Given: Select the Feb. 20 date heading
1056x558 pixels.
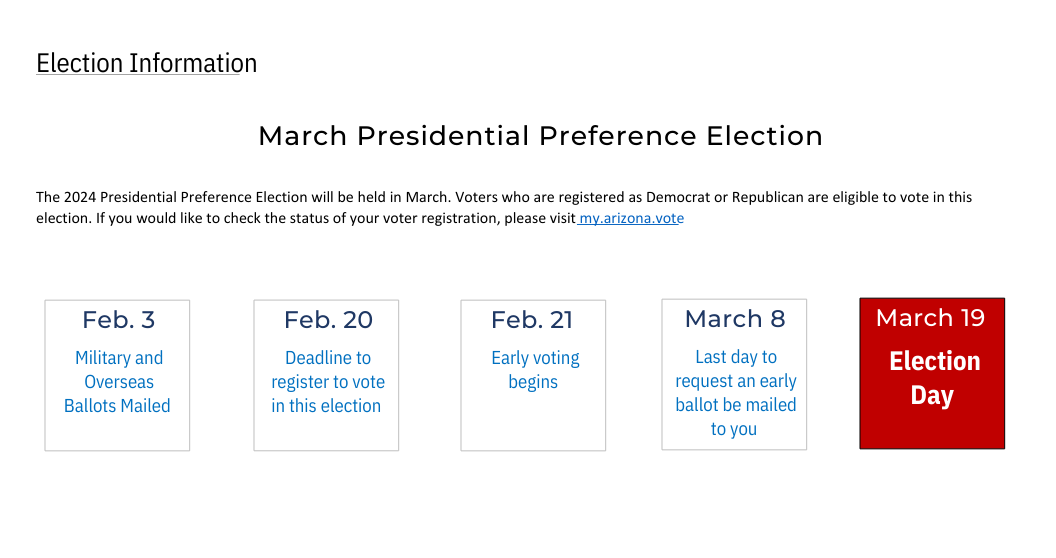Looking at the screenshot, I should click(x=328, y=320).
